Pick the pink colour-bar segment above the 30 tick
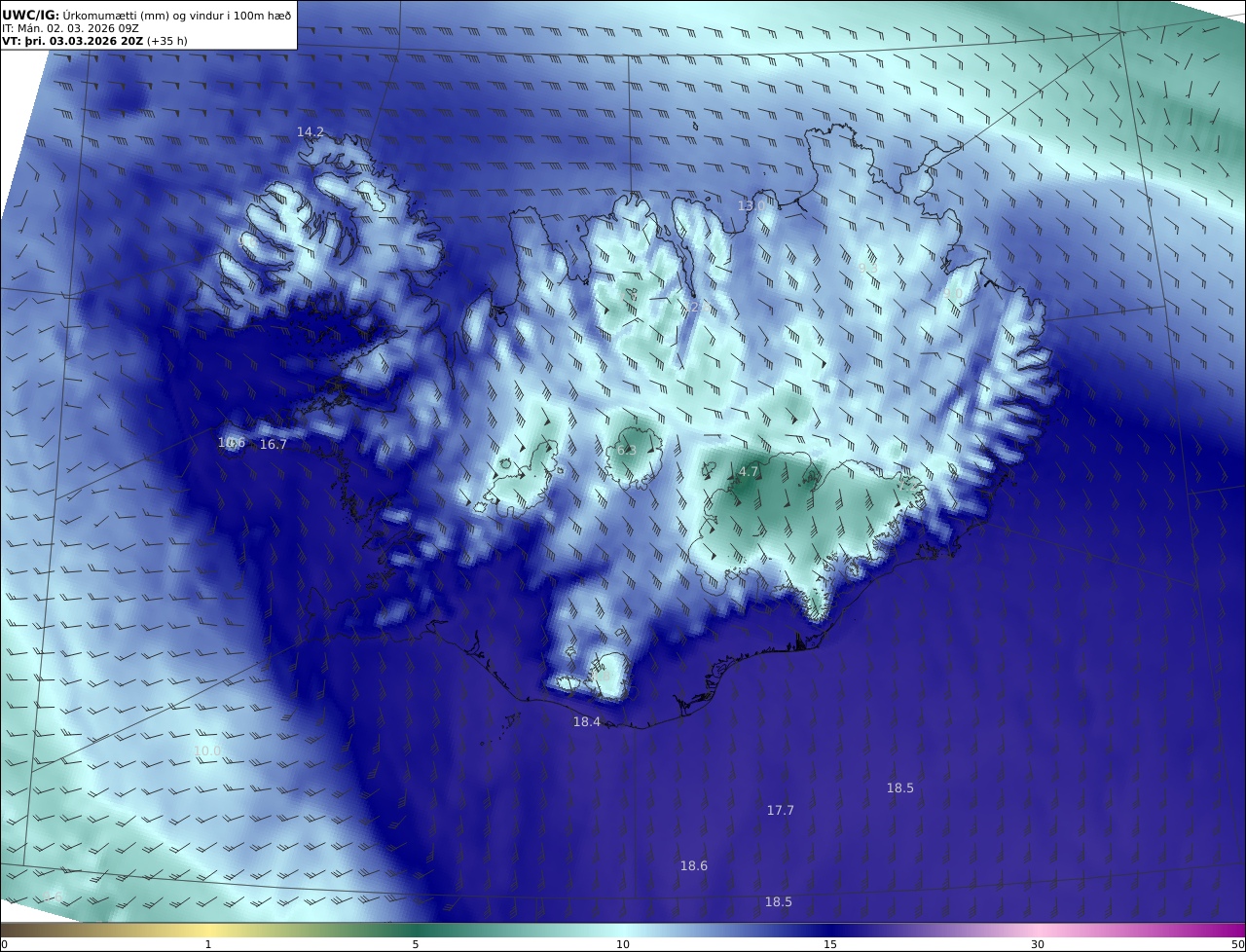Image resolution: width=1246 pixels, height=952 pixels. coord(1038,930)
